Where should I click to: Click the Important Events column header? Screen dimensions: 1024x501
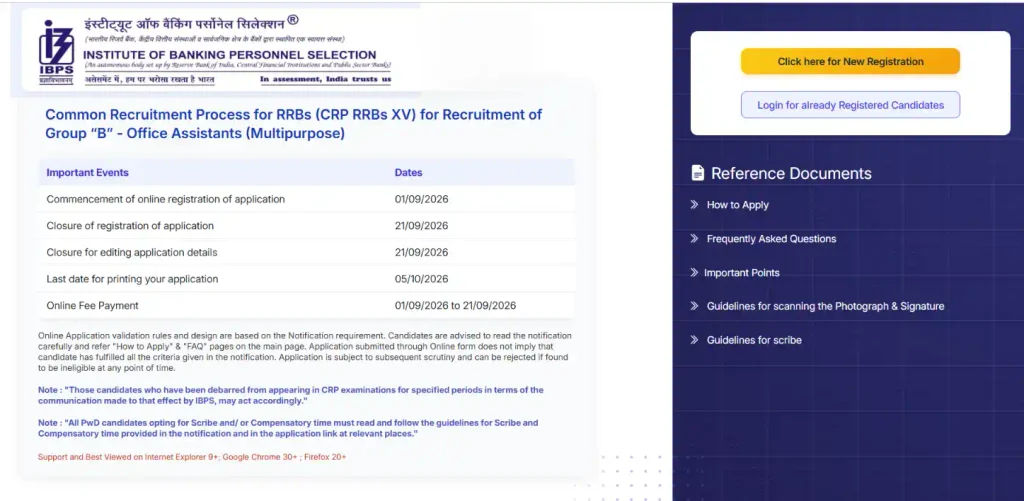click(x=88, y=172)
